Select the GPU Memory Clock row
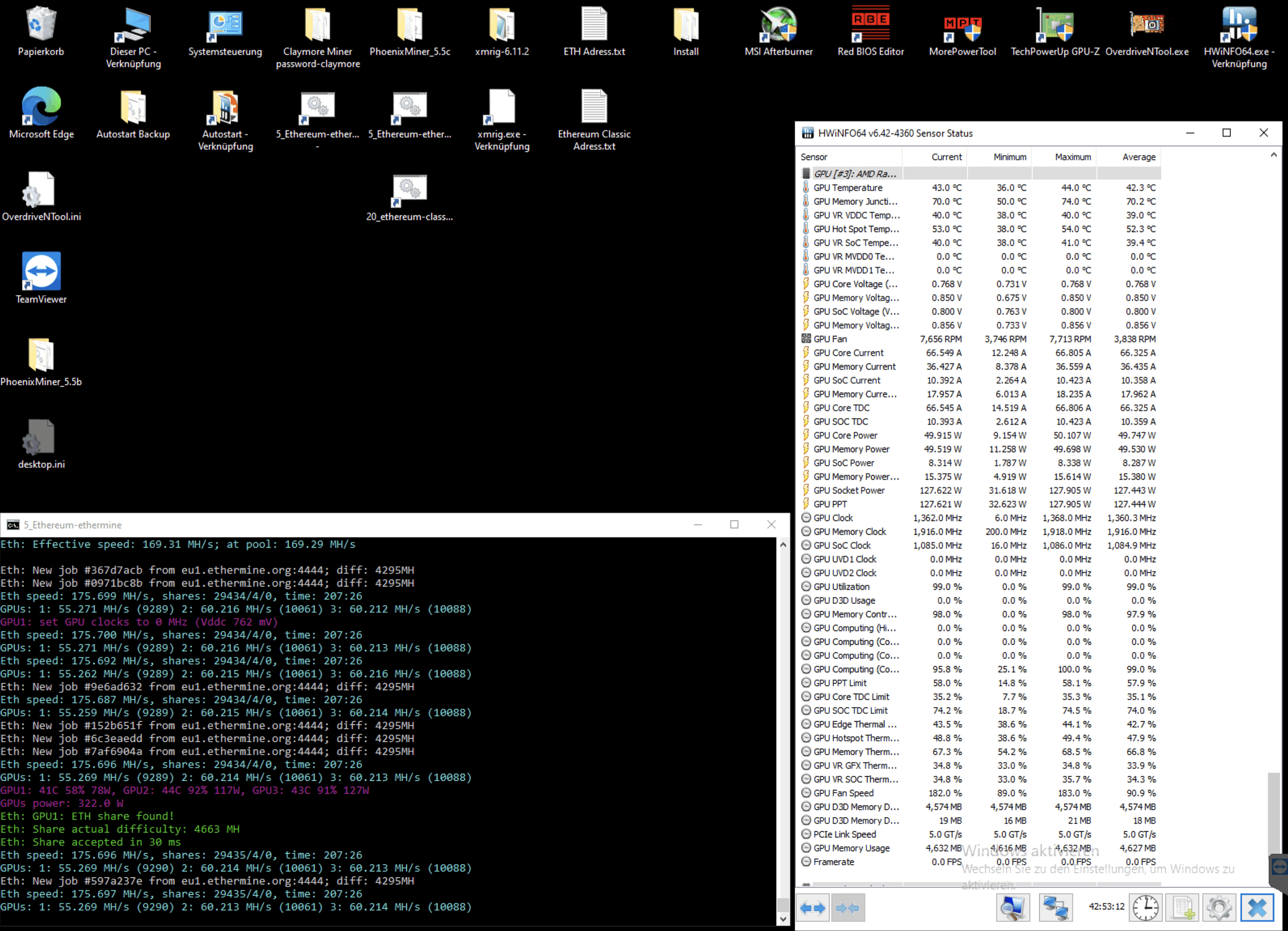 pyautogui.click(x=980, y=531)
